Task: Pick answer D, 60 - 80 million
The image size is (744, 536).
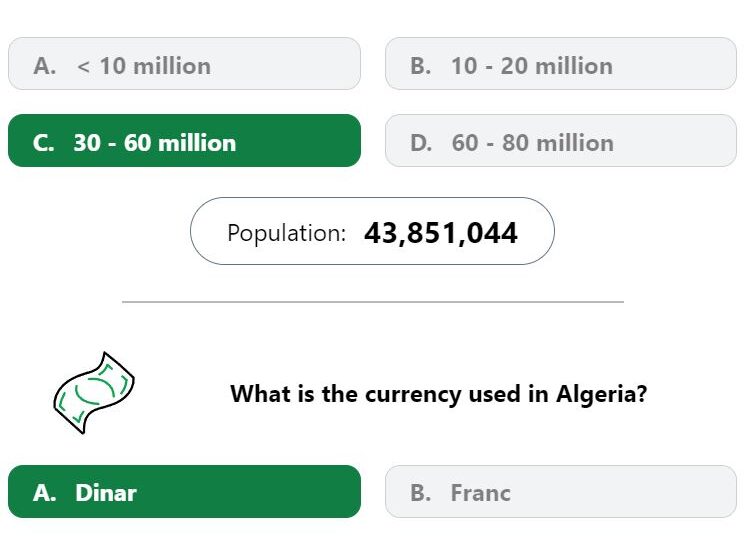Action: point(561,140)
